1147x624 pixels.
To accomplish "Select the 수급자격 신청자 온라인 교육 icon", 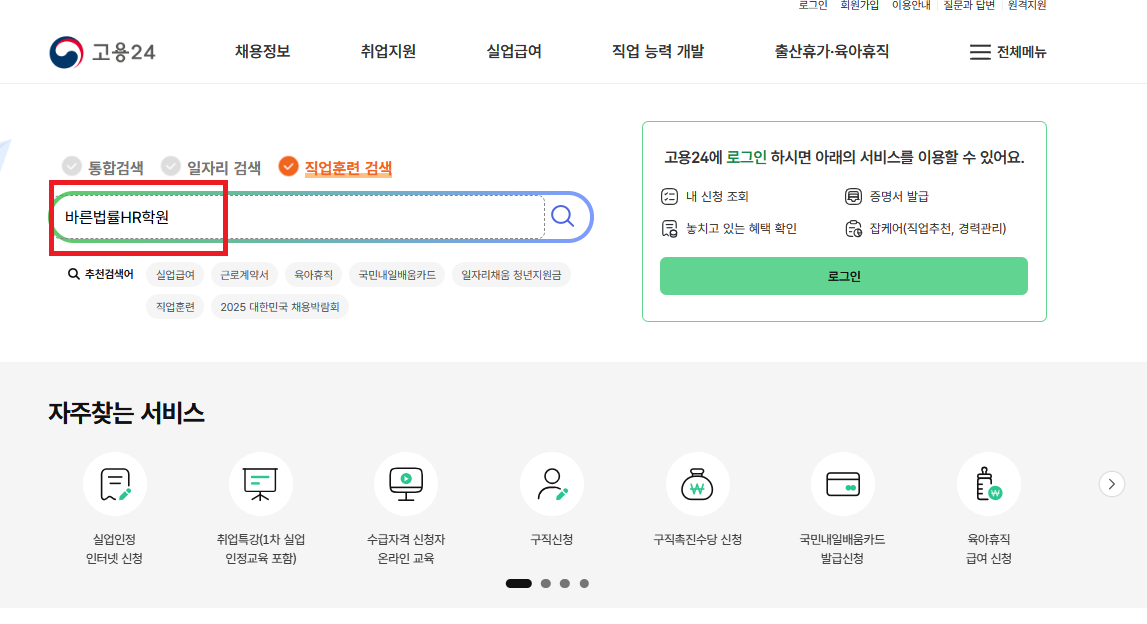I will coord(406,484).
